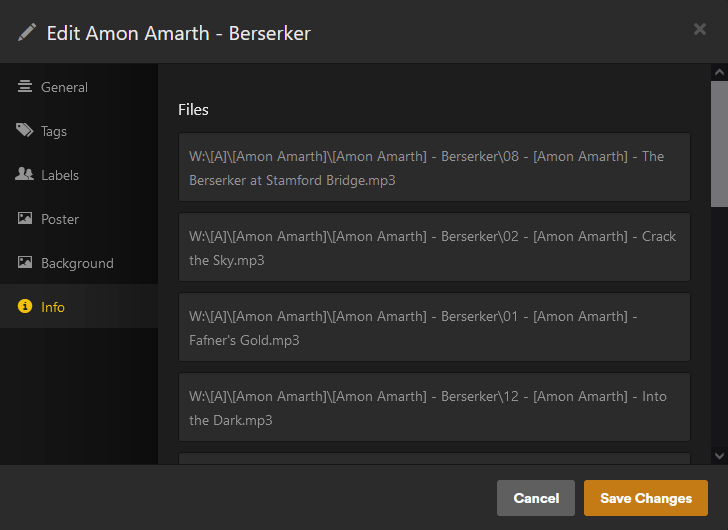
Task: Click the pencil edit icon in header
Action: [x=27, y=32]
